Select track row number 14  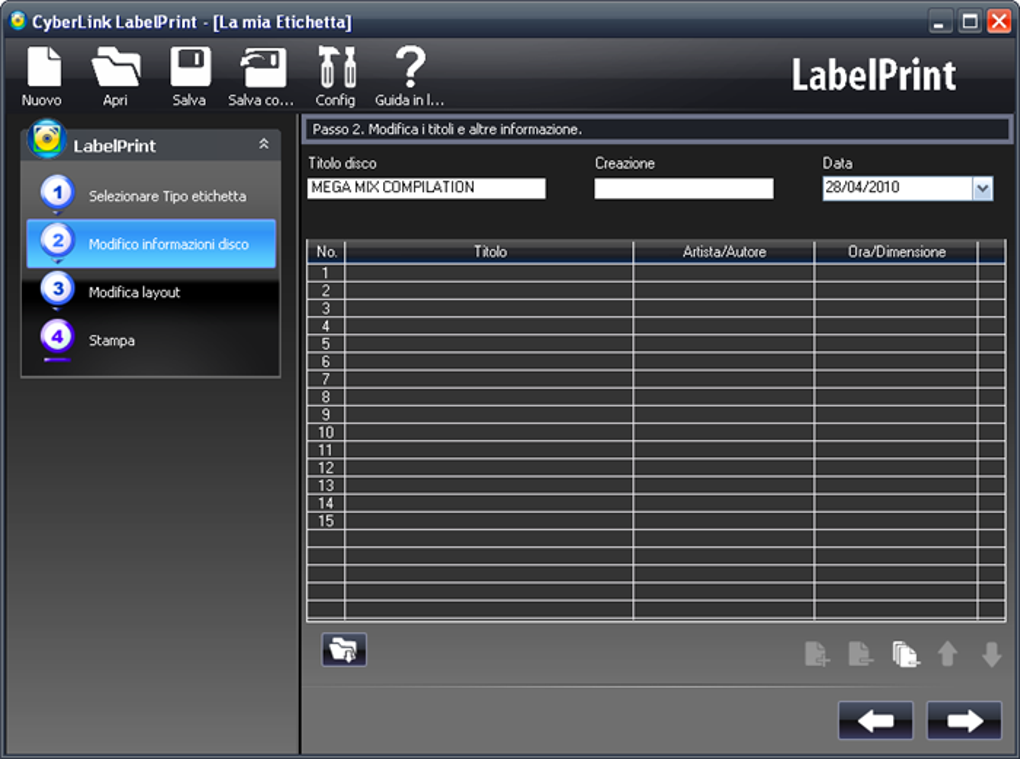tap(656, 503)
